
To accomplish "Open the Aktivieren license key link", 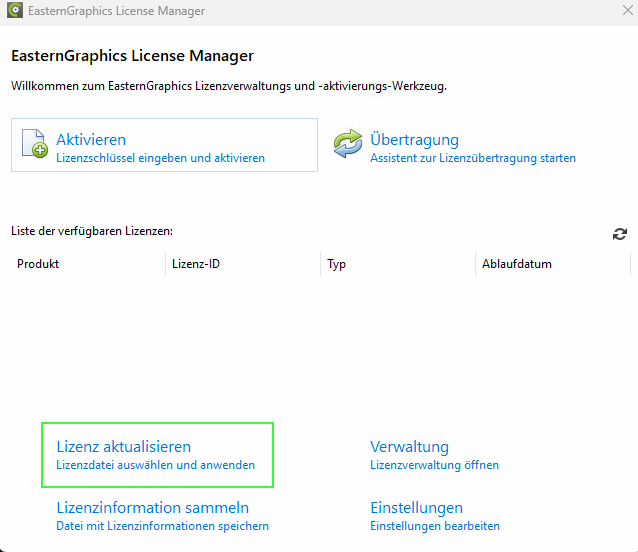I will tap(91, 140).
